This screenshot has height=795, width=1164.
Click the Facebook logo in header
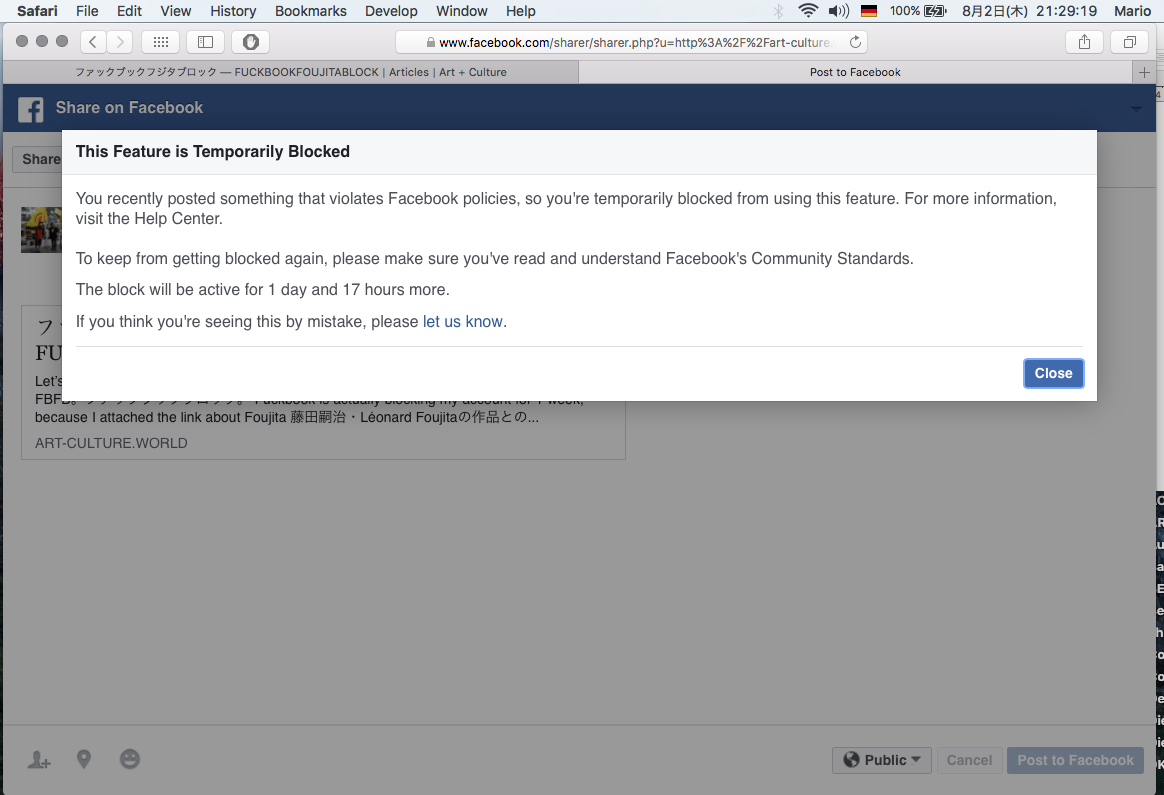click(x=30, y=109)
